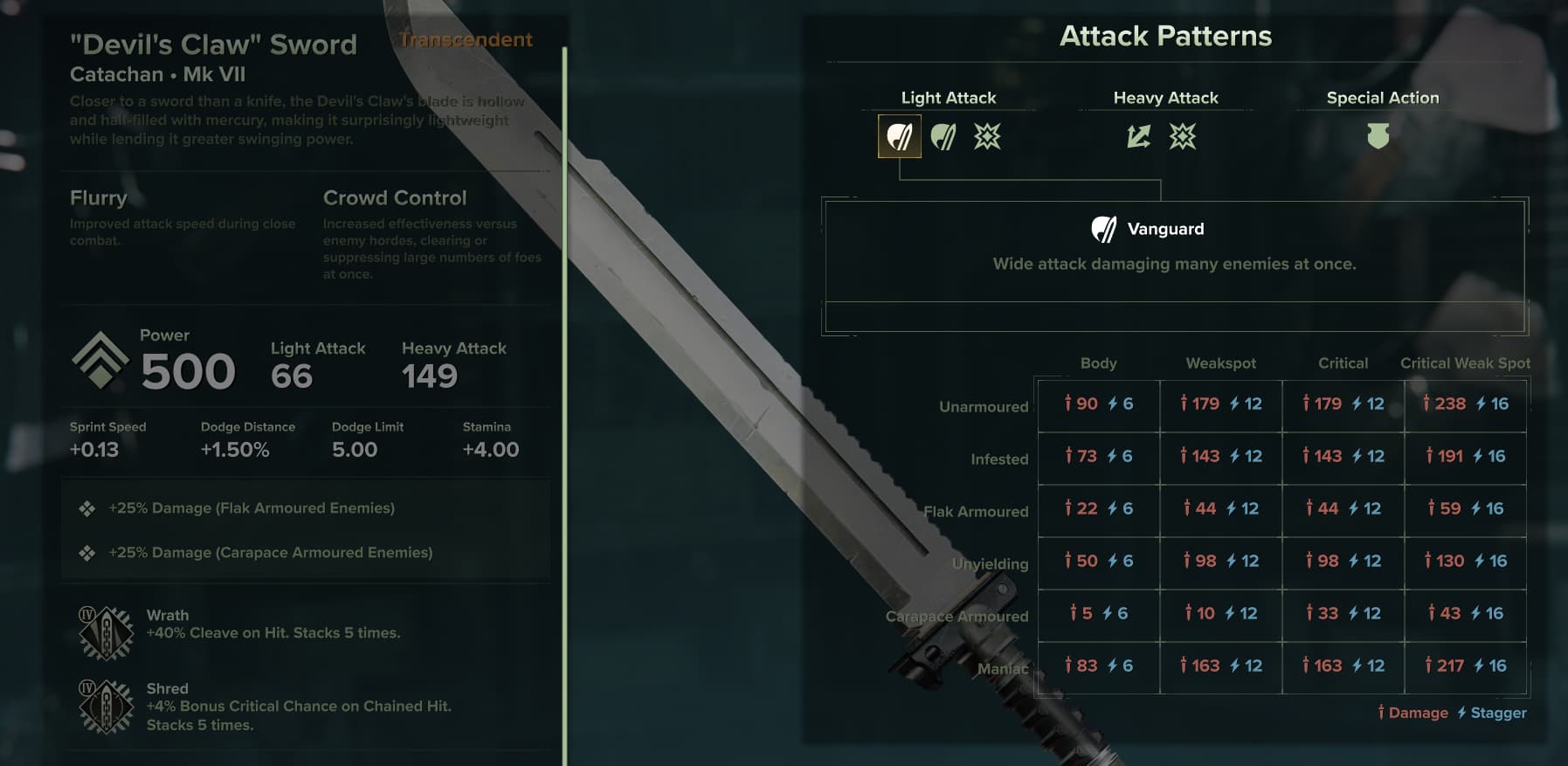
Task: Open the Special Action pattern heading
Action: pos(1383,98)
